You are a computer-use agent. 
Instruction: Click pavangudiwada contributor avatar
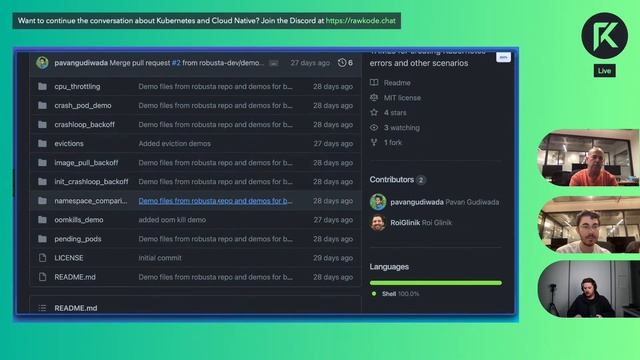(378, 202)
